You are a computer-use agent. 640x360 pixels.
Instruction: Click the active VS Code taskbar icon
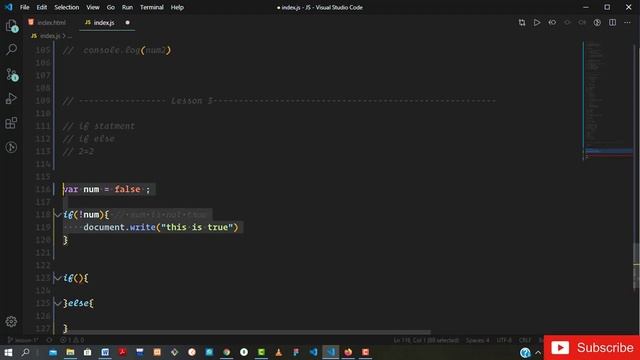(x=331, y=352)
